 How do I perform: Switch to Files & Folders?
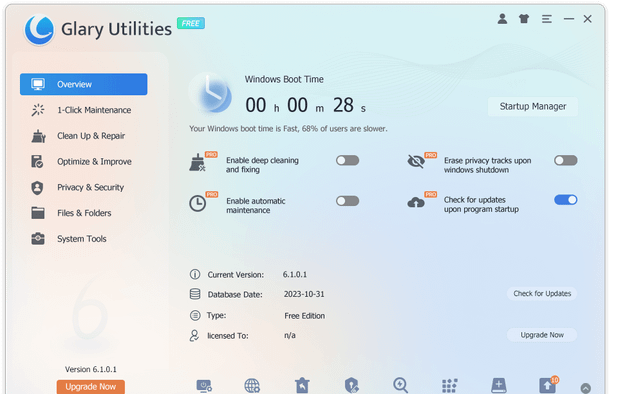84,213
